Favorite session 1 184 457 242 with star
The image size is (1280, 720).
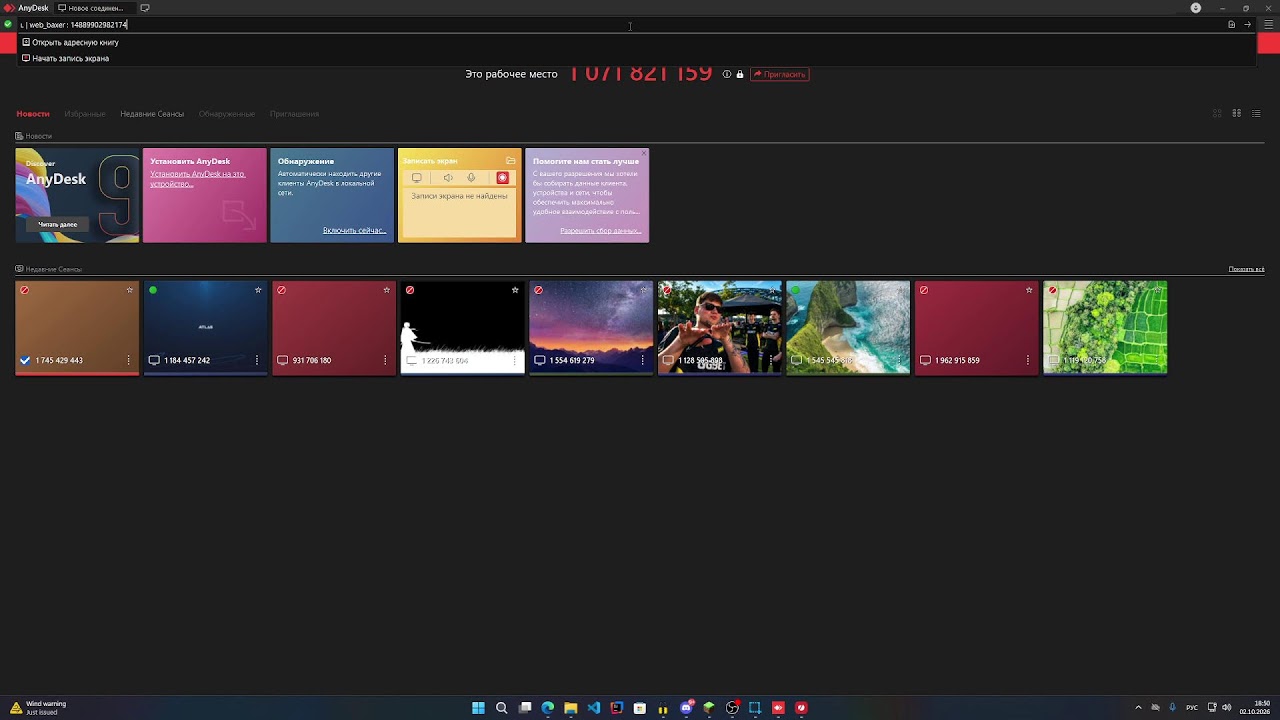pos(258,290)
